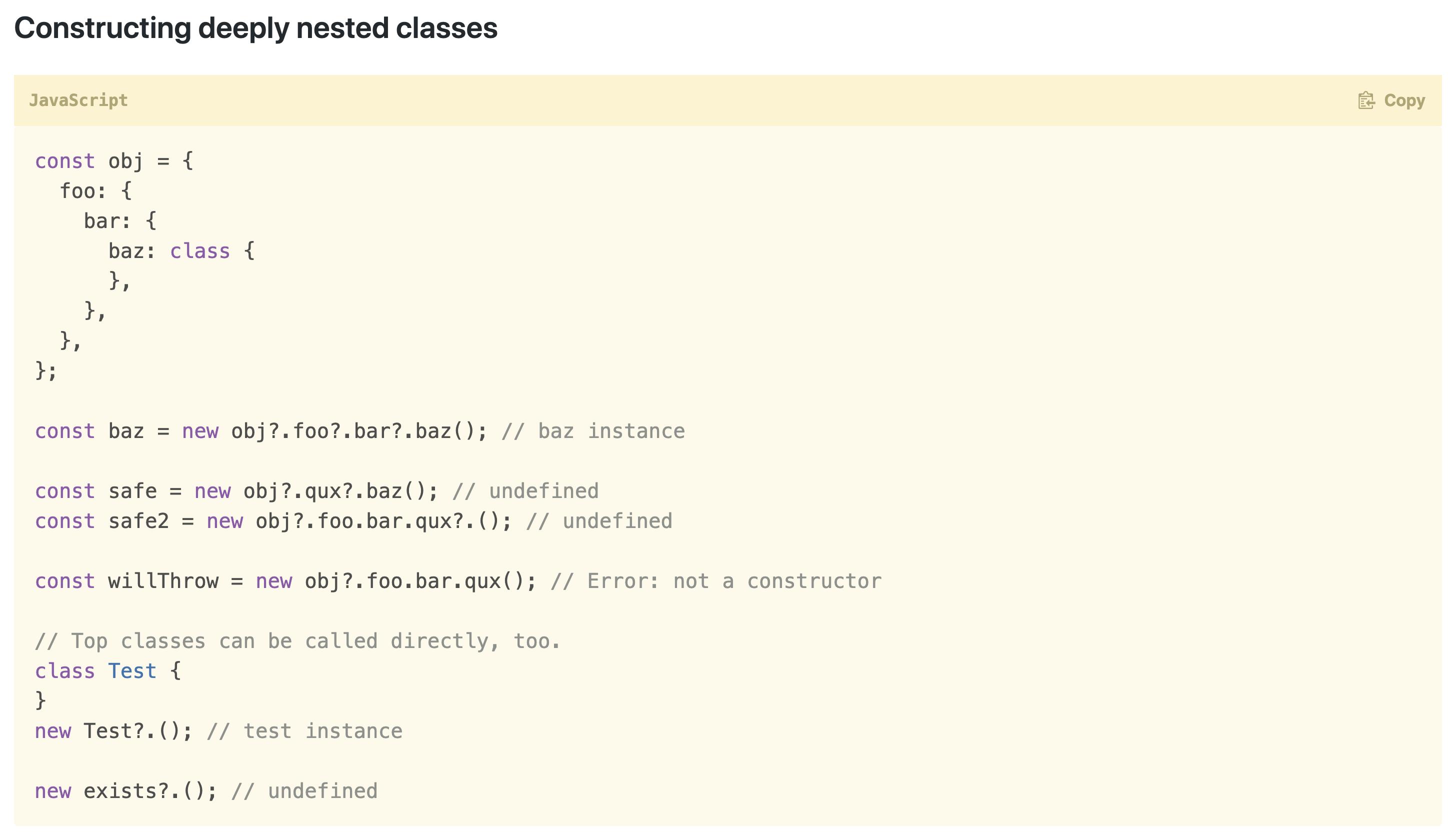Click the Copy button label
Screen dimensions: 1455x840
1404,100
